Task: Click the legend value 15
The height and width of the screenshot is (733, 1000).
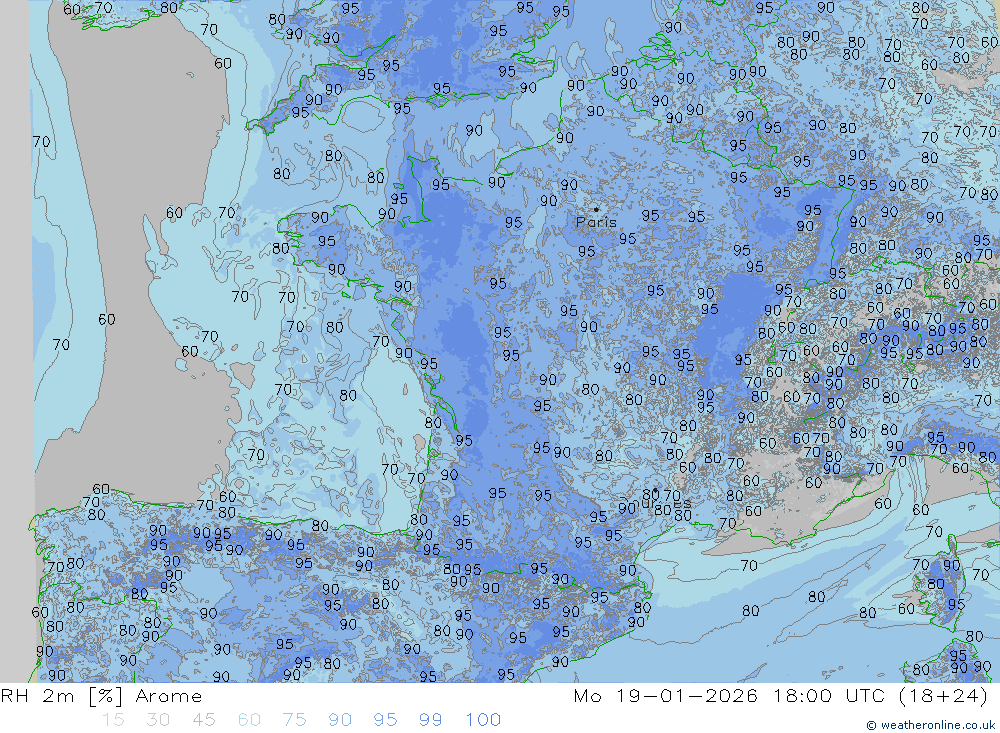Action: coord(113,720)
